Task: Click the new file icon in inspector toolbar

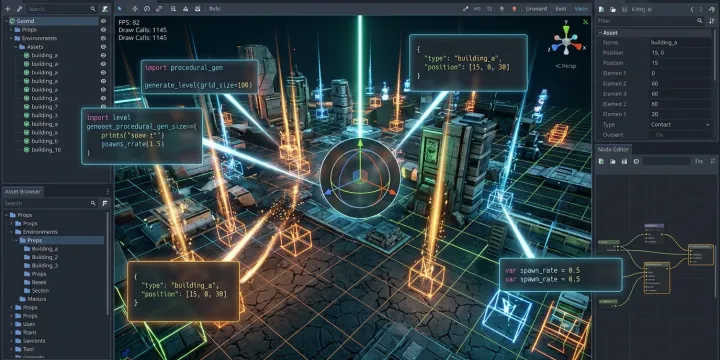Action: pyautogui.click(x=601, y=9)
